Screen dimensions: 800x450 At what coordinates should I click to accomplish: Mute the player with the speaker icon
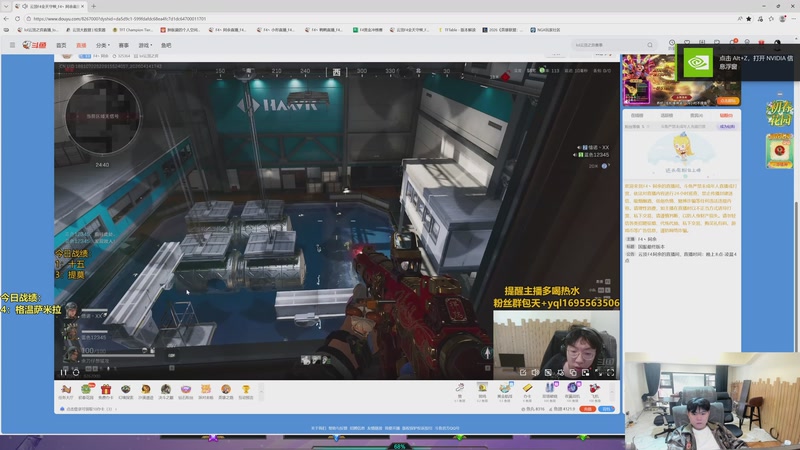535,373
